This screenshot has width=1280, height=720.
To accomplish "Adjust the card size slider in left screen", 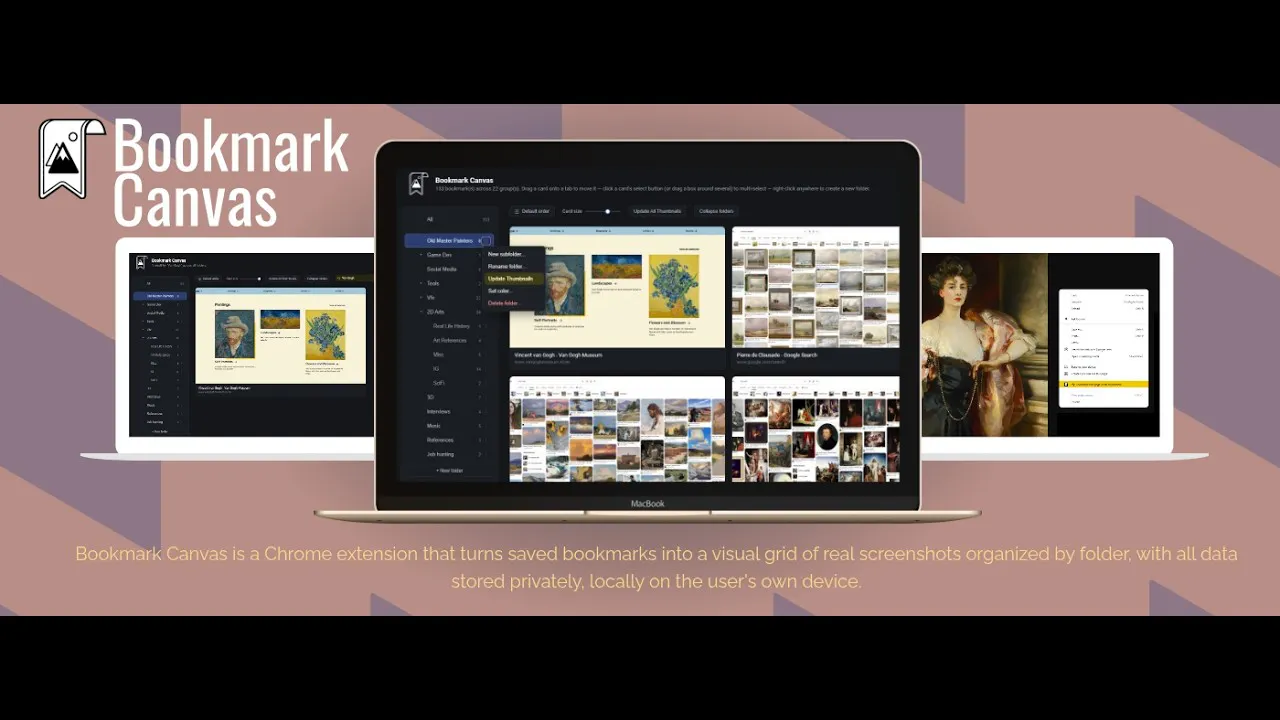I will 250,278.
